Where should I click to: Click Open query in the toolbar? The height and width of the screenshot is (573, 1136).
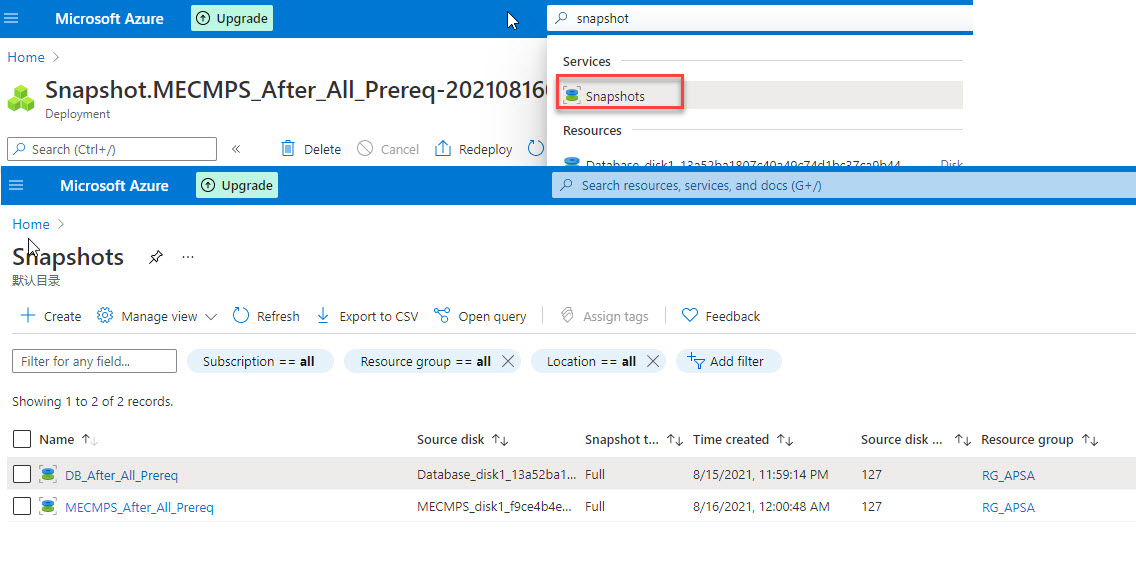point(480,316)
